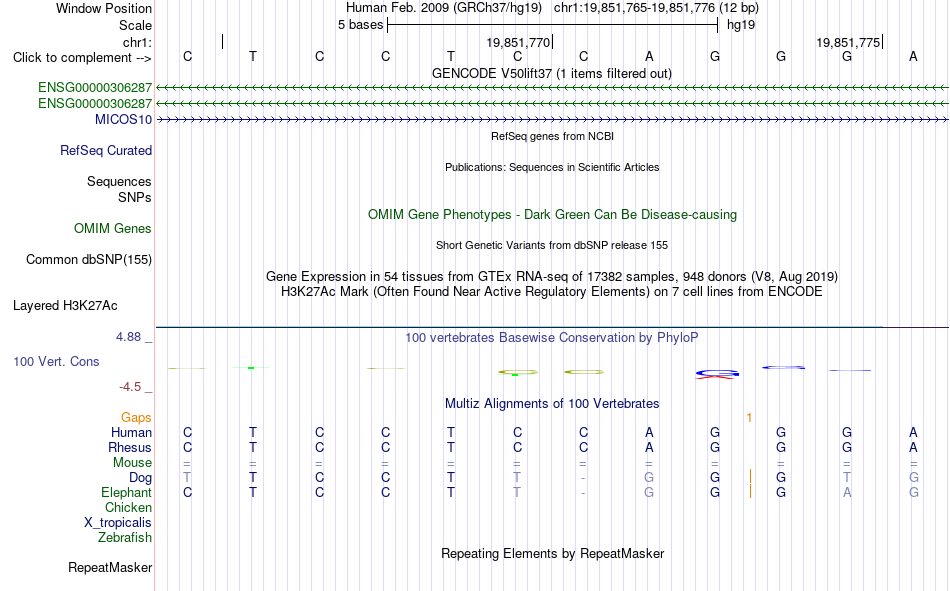Screen dimensions: 950x591
Task: Select the Zebrafish alignment row label
Action: 125,538
